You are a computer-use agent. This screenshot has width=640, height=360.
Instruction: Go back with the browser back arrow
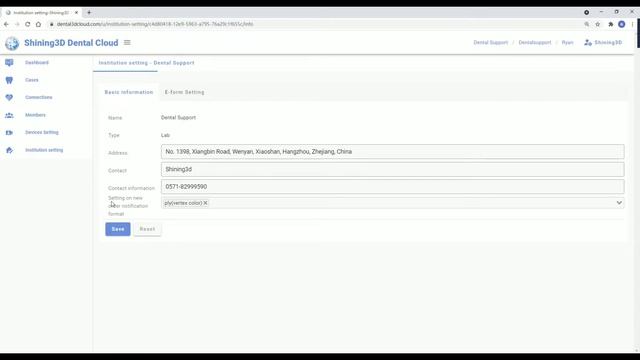[x=6, y=24]
